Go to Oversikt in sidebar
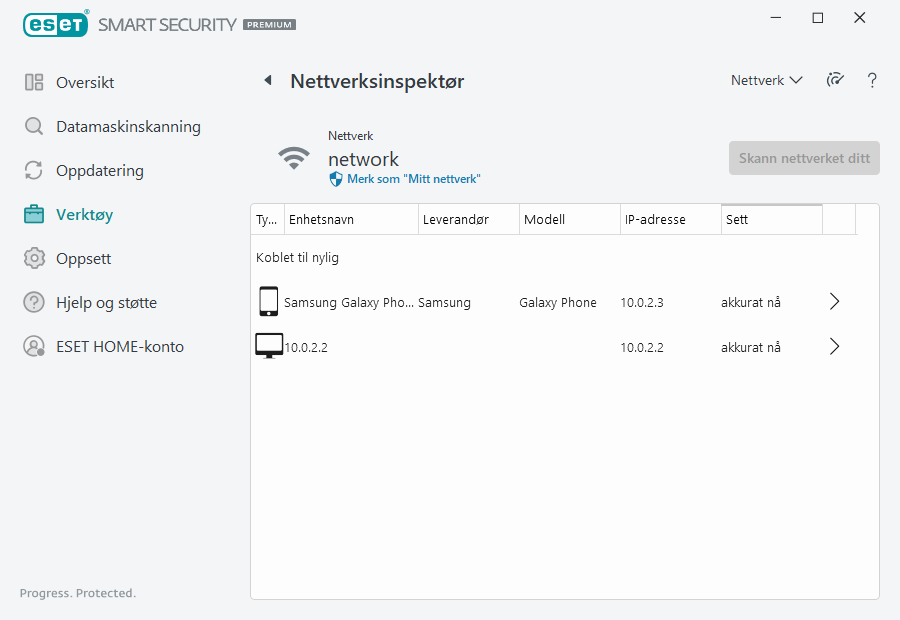 85,83
